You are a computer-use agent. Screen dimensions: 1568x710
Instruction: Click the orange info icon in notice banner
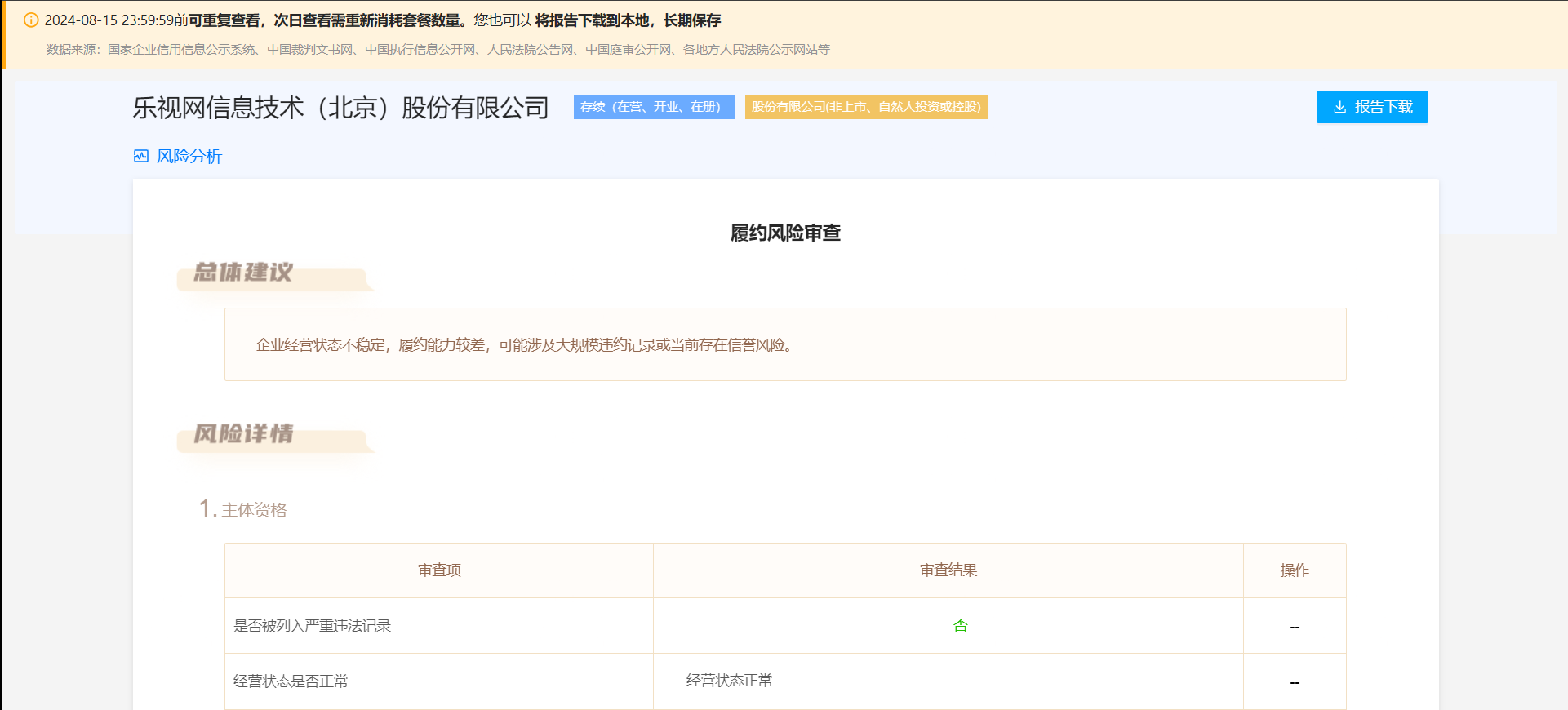tap(31, 20)
